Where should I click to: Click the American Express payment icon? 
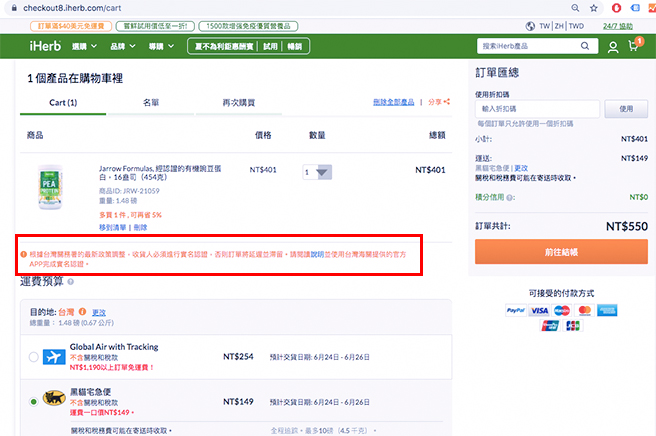coord(607,310)
